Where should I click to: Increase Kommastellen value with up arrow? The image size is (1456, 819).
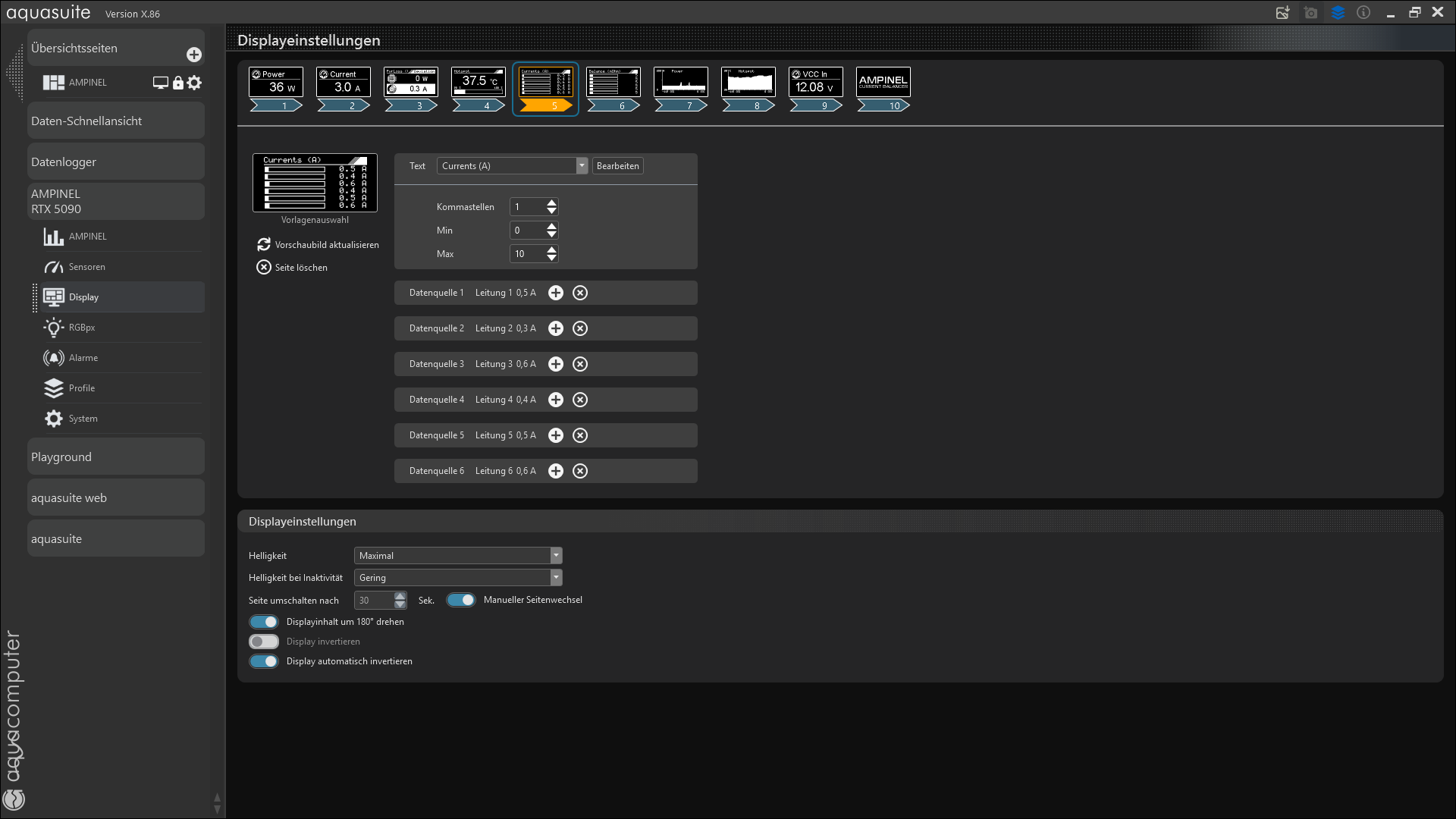(552, 202)
